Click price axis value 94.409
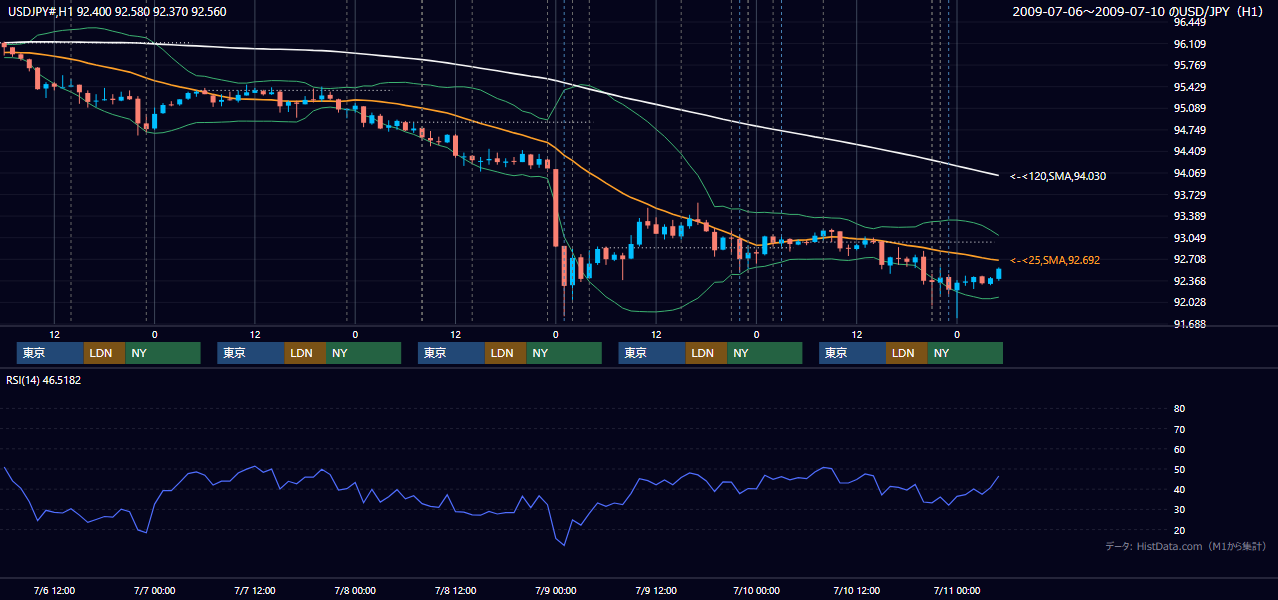The image size is (1278, 600). pos(1189,152)
